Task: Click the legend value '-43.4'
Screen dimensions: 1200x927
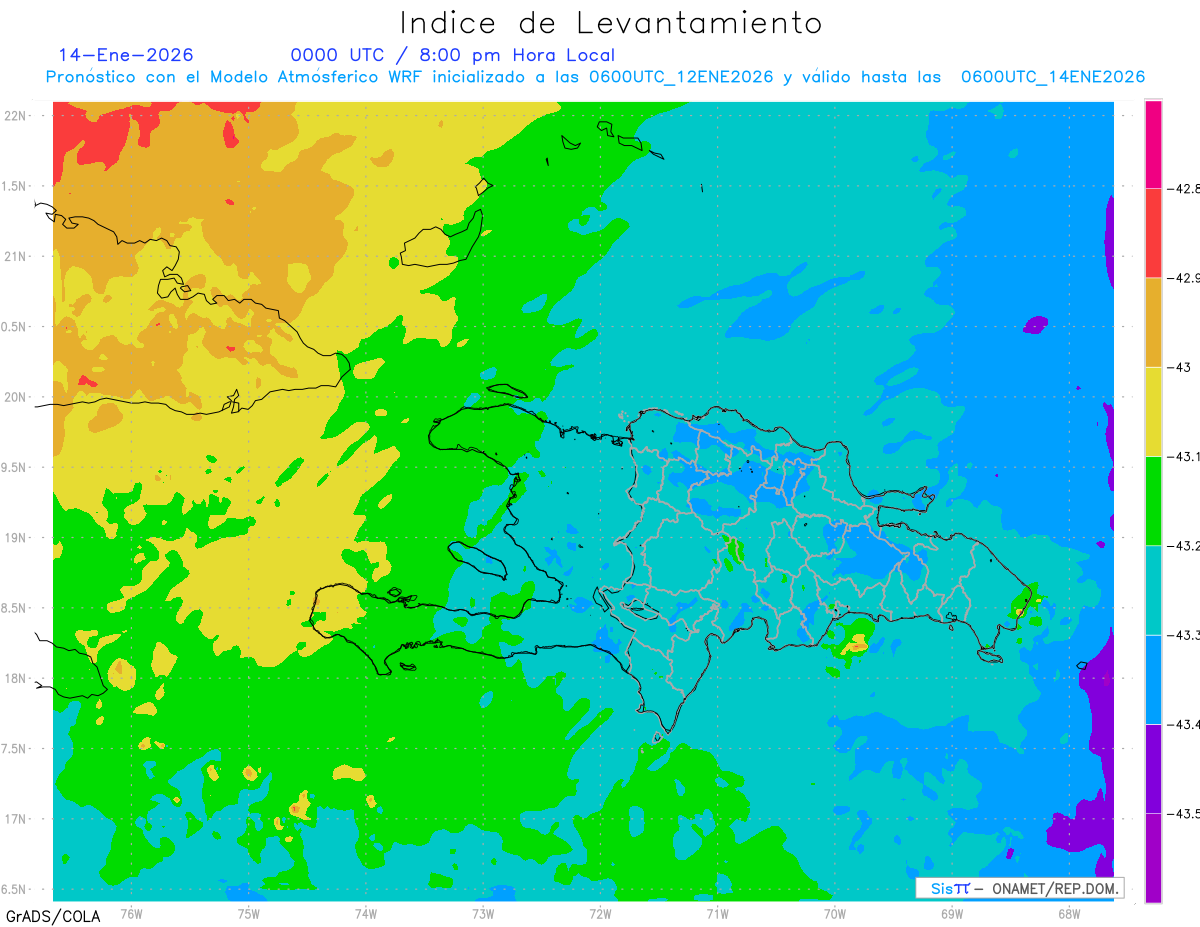Action: pos(1184,724)
